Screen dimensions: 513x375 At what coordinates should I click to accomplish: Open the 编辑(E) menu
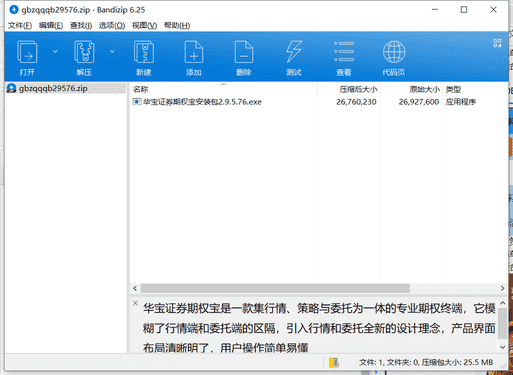pyautogui.click(x=51, y=26)
